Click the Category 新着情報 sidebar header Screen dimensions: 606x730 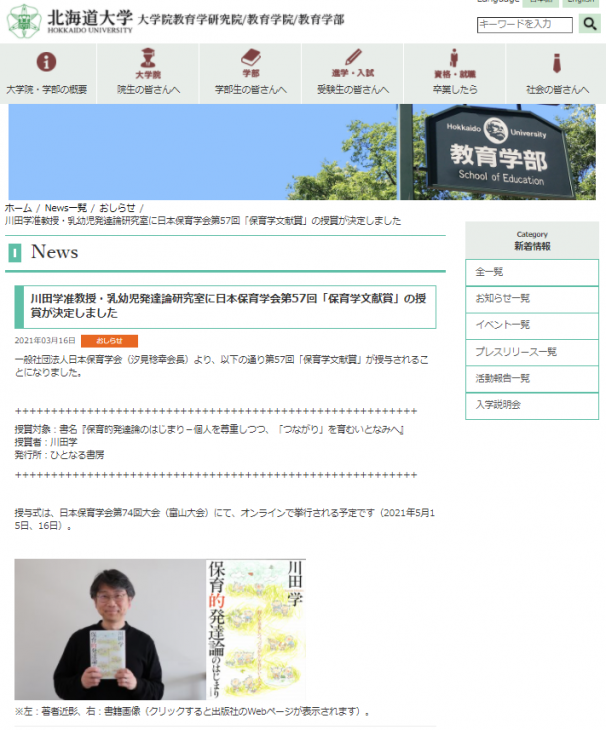point(532,240)
